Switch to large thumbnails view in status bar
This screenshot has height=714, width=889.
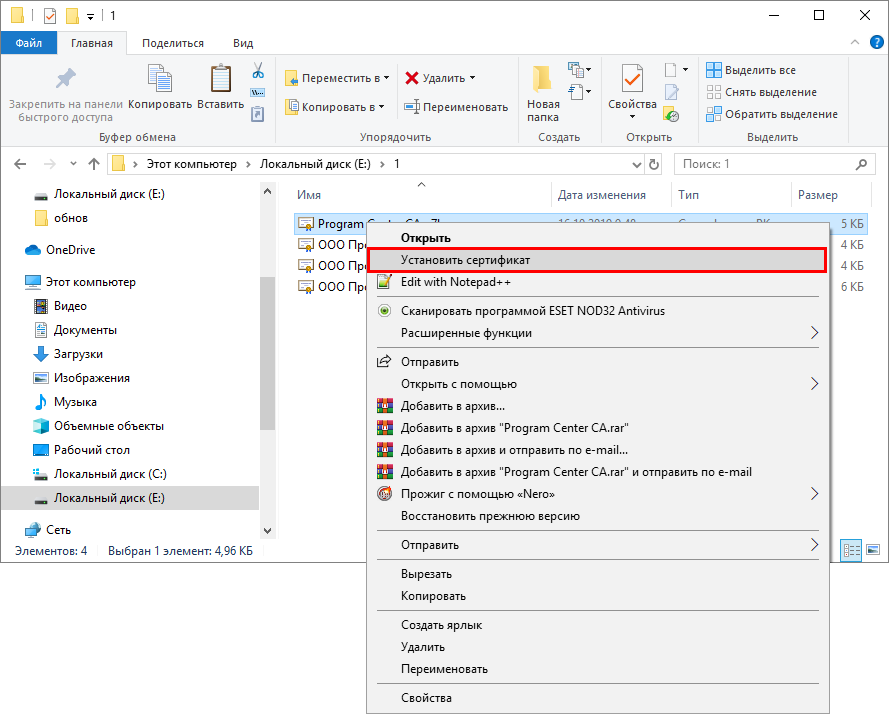[x=872, y=550]
